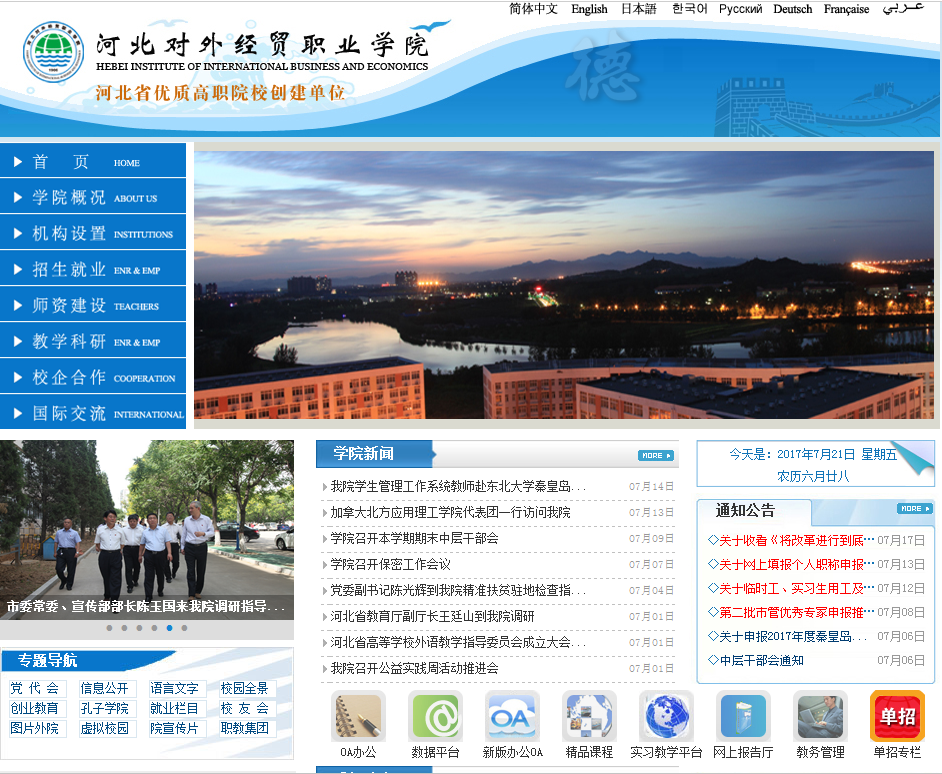Viewport: 942px width, 774px height.
Task: Select the last carousel dot indicator
Action: [x=184, y=628]
